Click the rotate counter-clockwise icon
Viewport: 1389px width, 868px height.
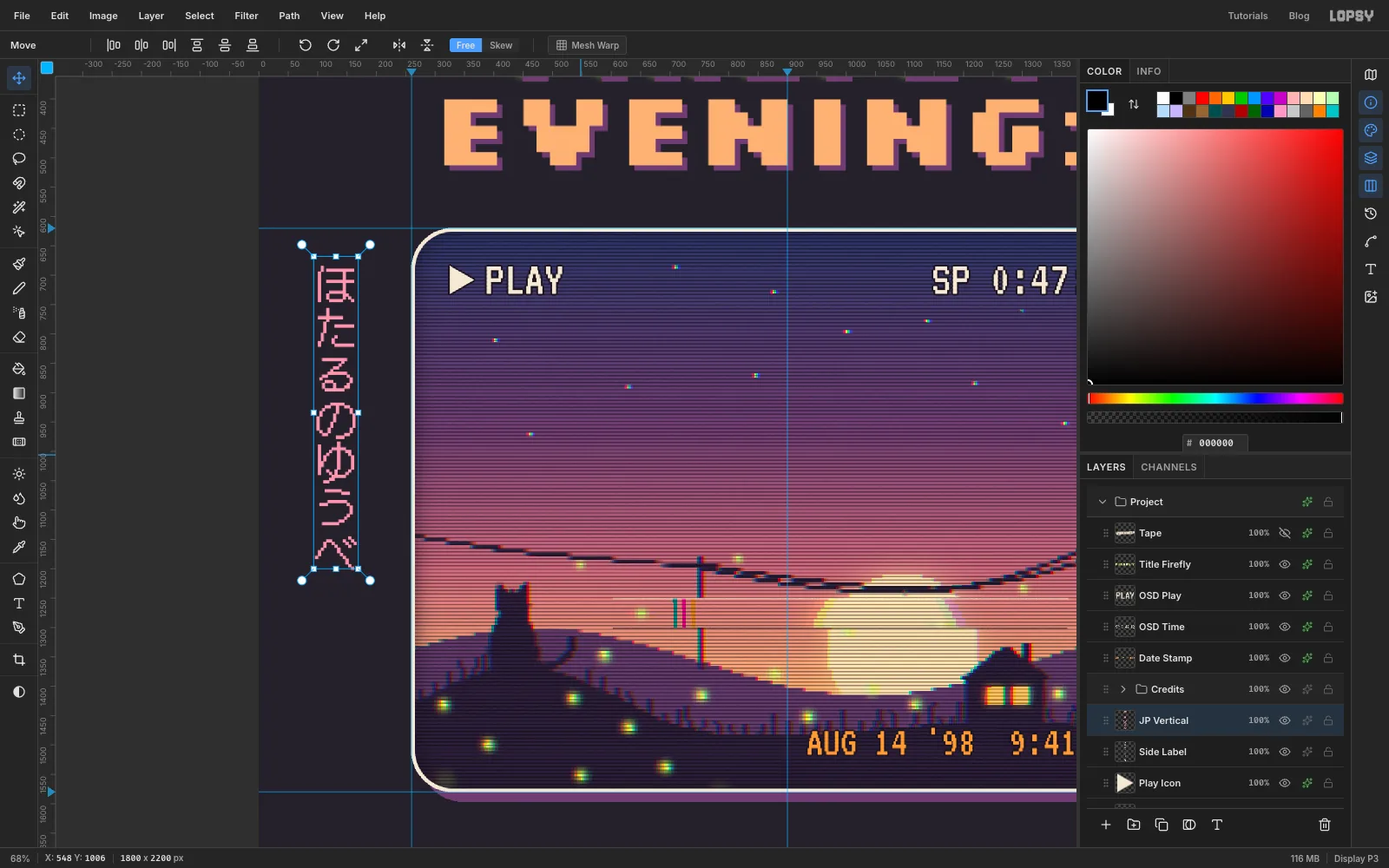(306, 45)
